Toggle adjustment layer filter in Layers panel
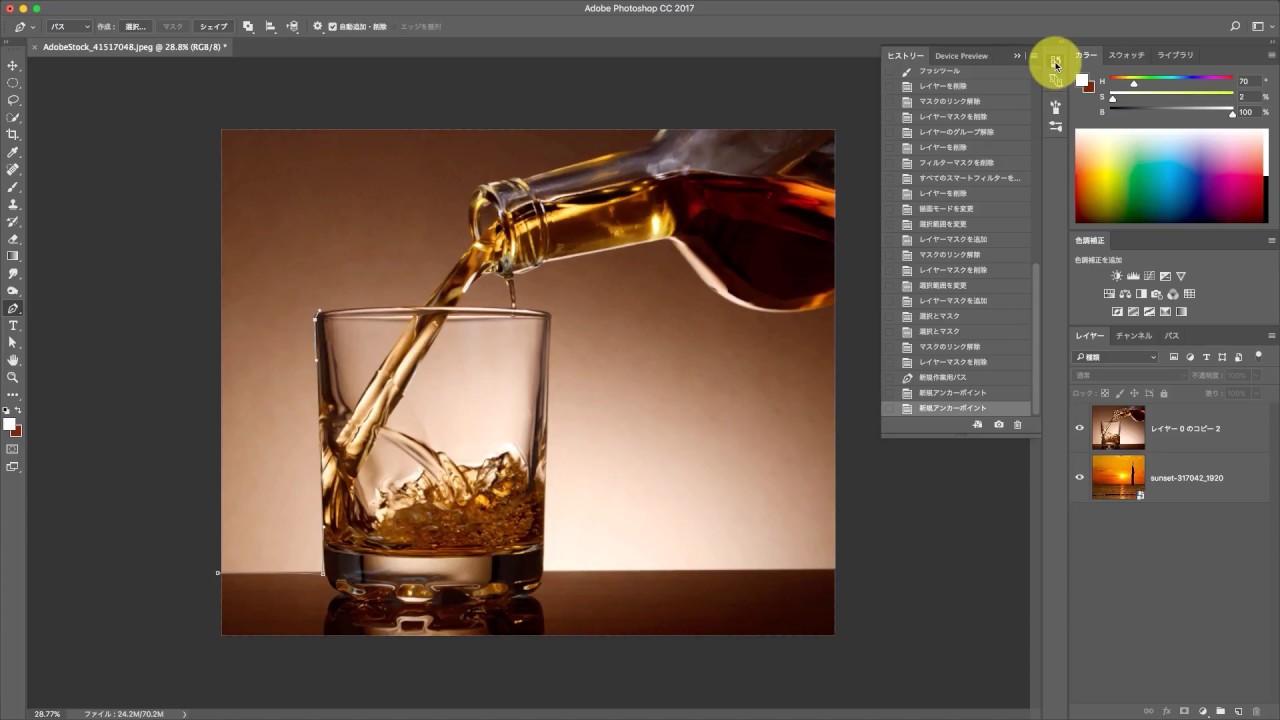 coord(1190,357)
